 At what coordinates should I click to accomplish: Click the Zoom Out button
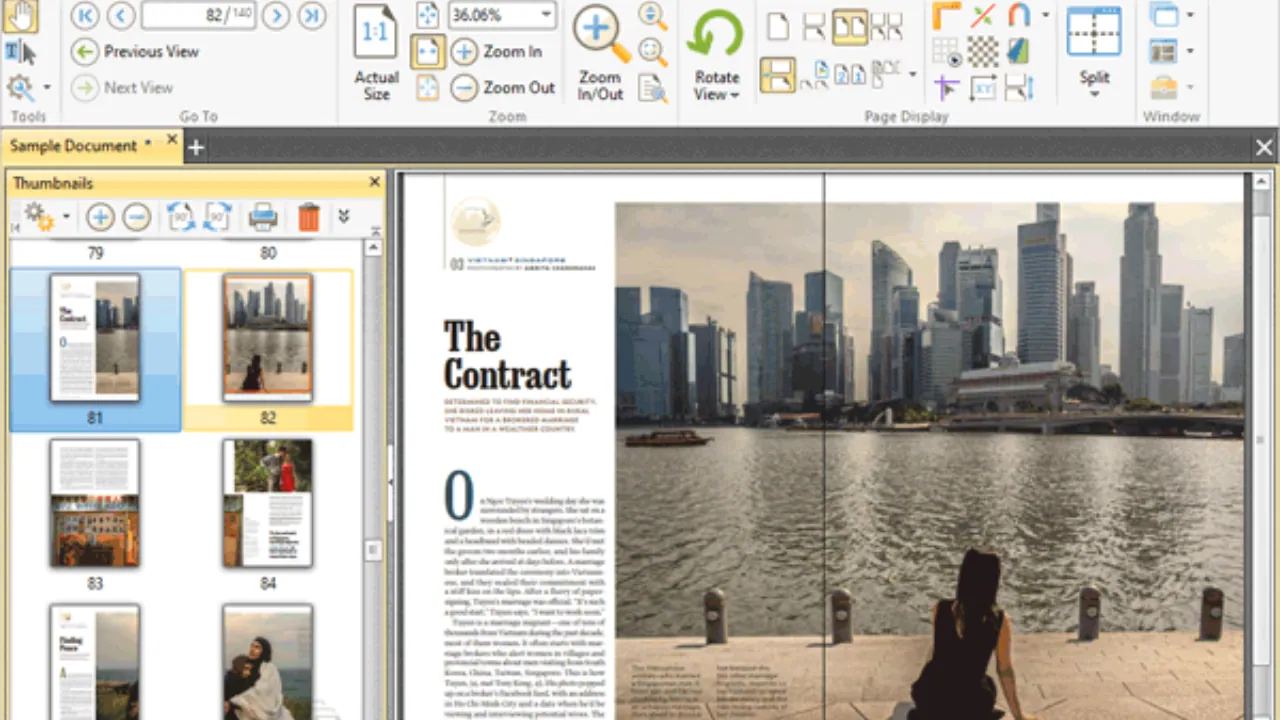[503, 88]
